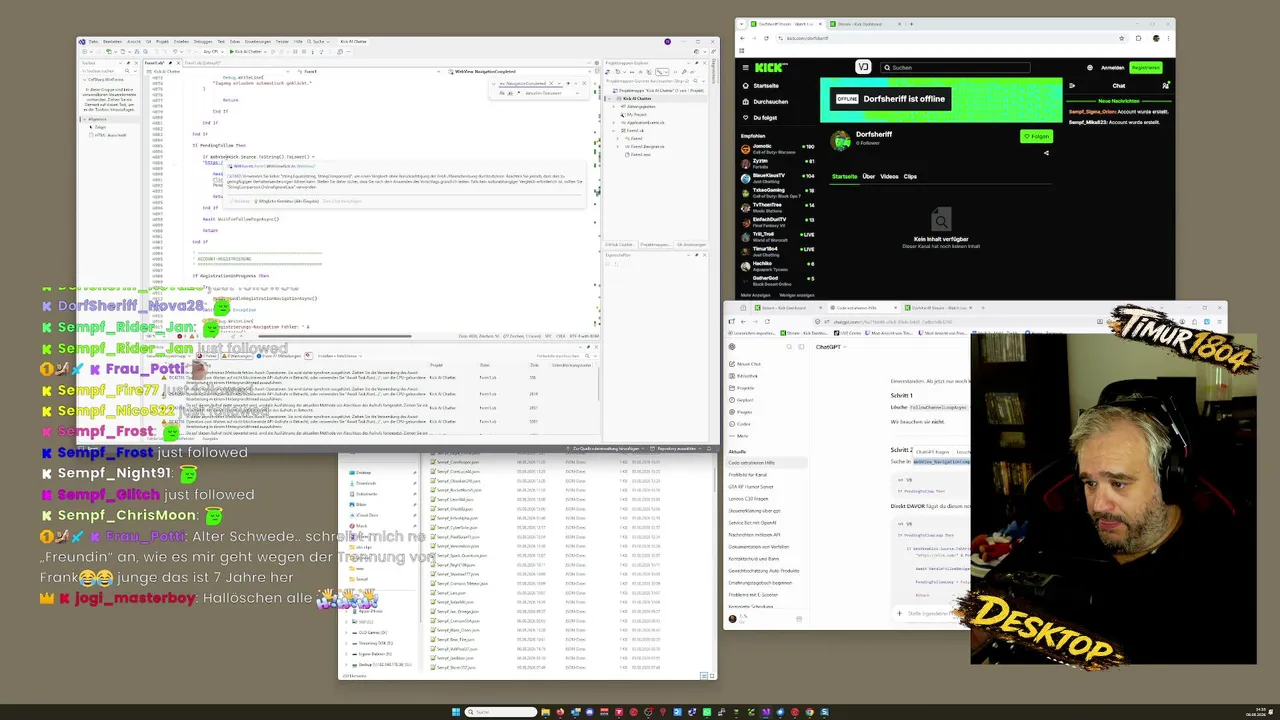
Task: Close the Visual Studio find box
Action: tap(584, 83)
